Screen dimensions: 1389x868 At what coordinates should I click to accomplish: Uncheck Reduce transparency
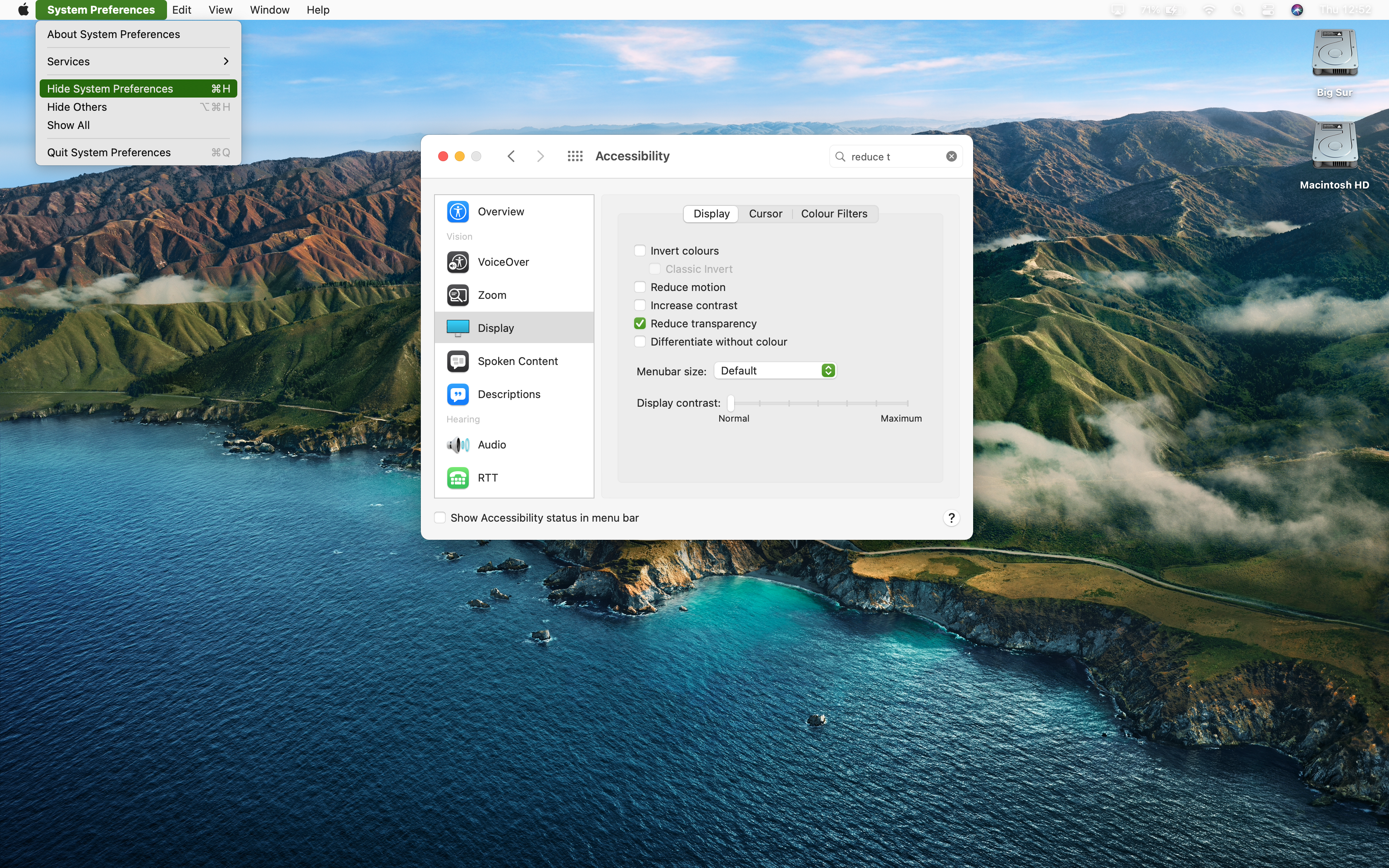[x=640, y=324]
